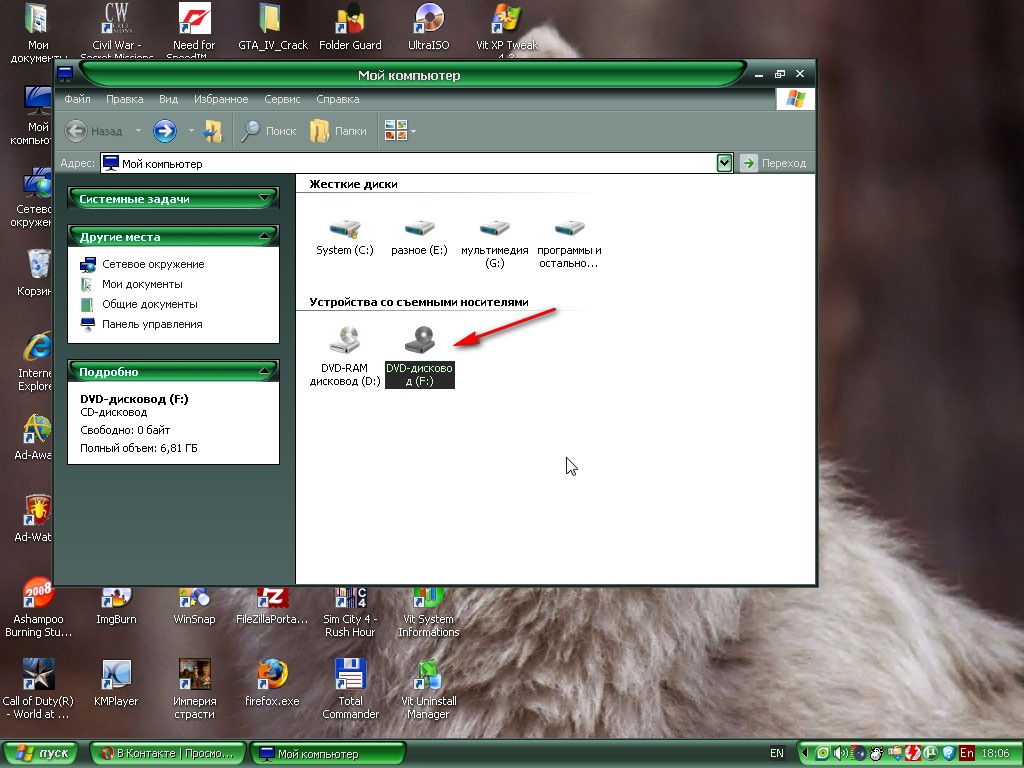Open the Views icon menu

pyautogui.click(x=400, y=131)
